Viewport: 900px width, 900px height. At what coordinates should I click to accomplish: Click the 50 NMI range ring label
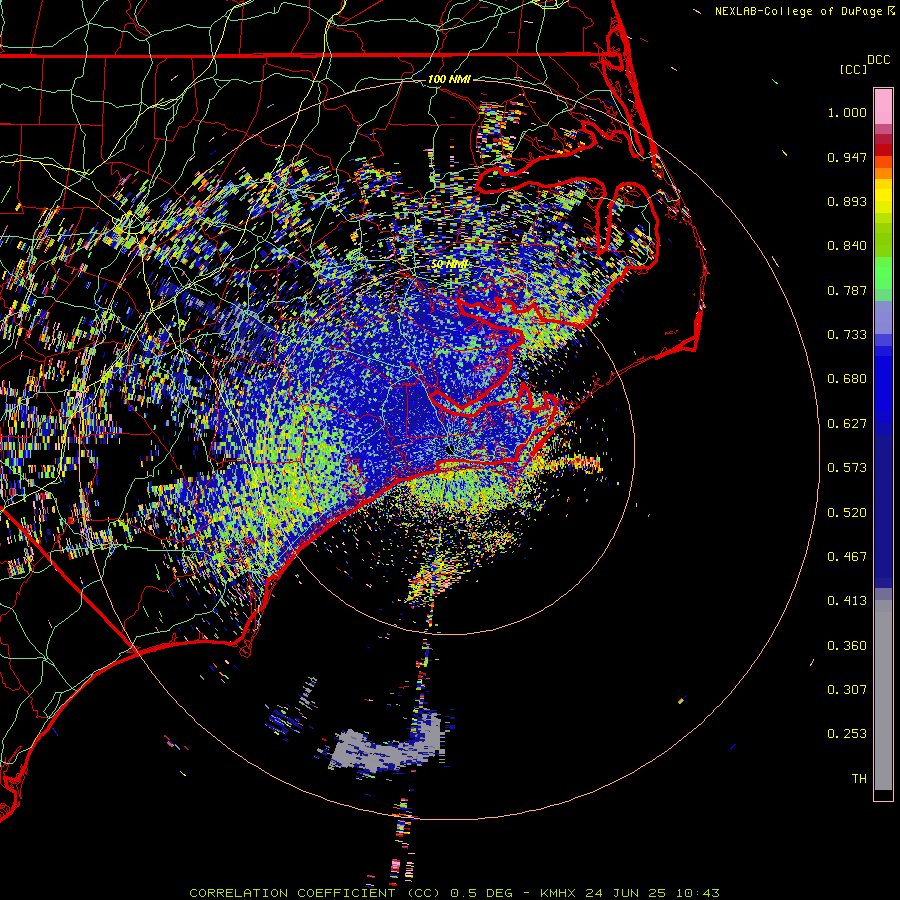(449, 265)
